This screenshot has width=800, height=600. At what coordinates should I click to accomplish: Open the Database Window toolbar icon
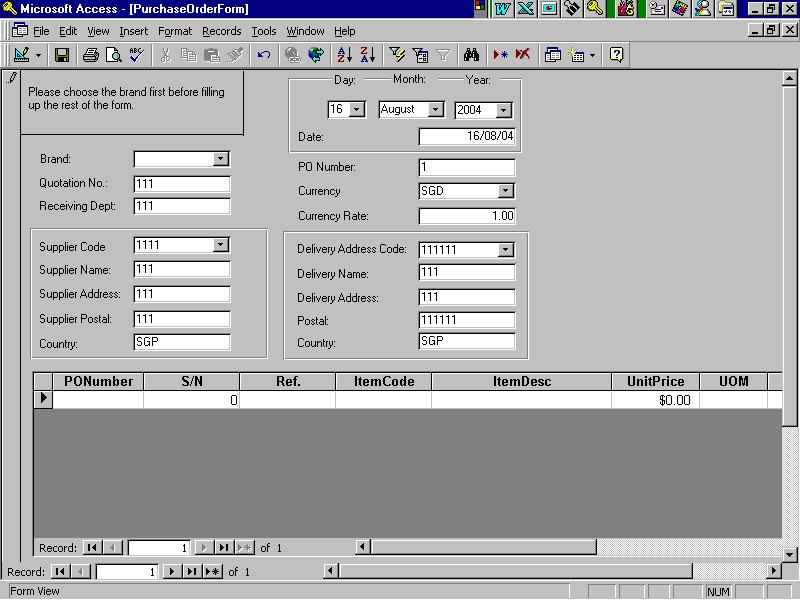click(x=552, y=55)
